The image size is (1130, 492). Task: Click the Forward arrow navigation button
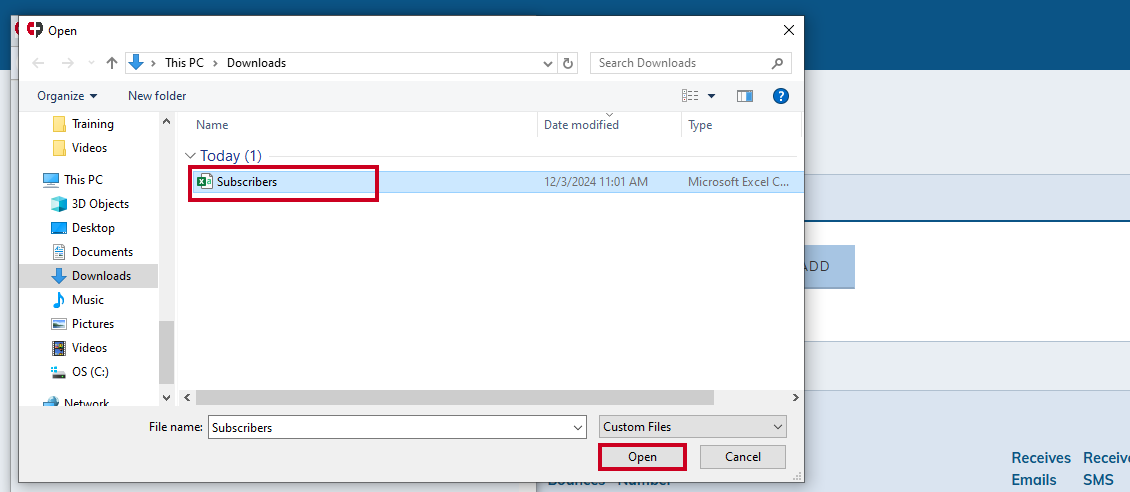pos(68,63)
